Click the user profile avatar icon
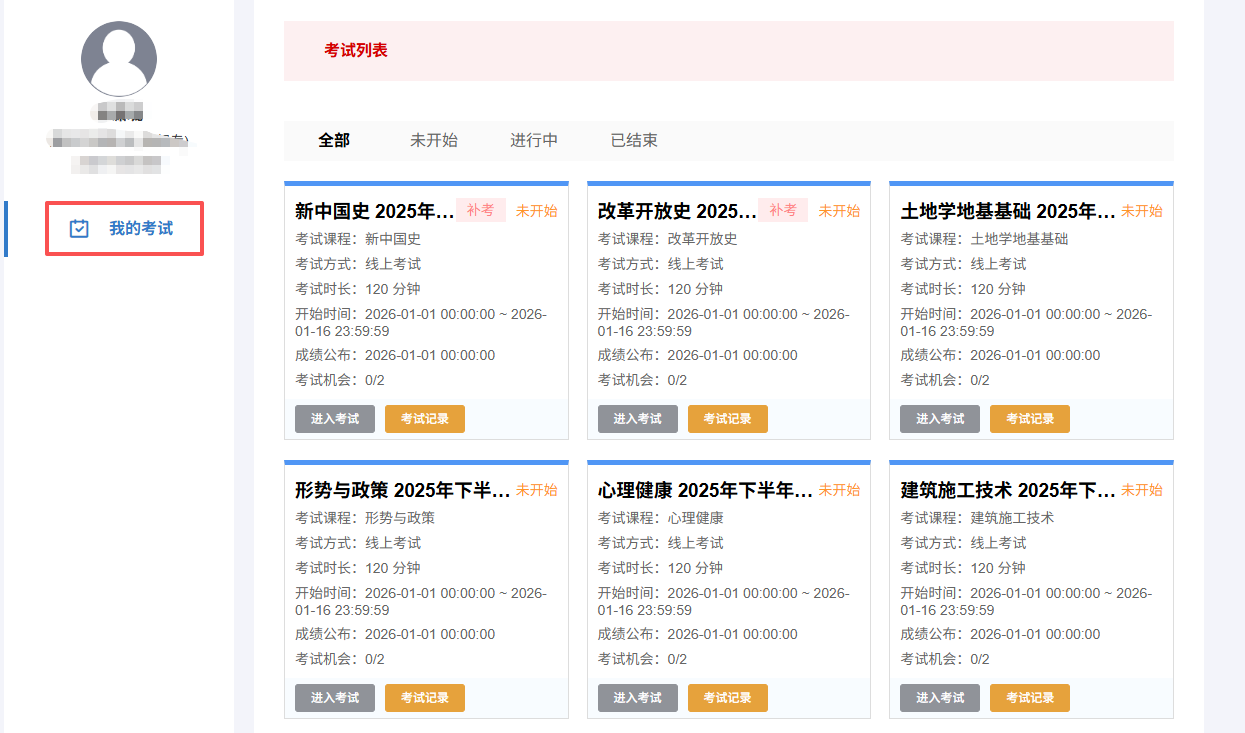The image size is (1245, 733). pos(118,59)
